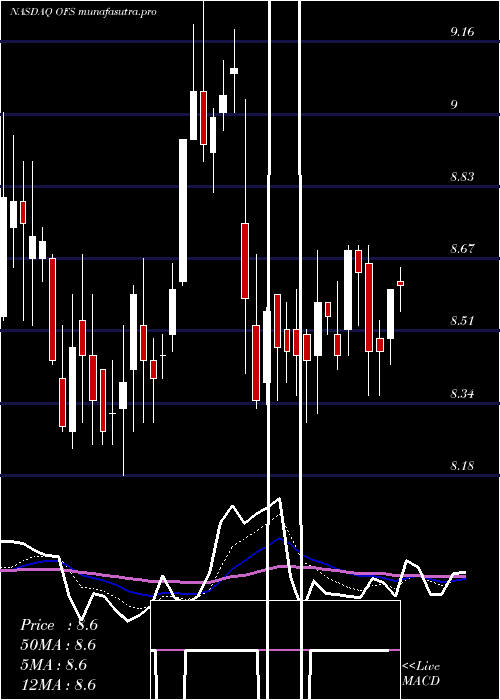Click the last small red candlestick

click(400, 283)
